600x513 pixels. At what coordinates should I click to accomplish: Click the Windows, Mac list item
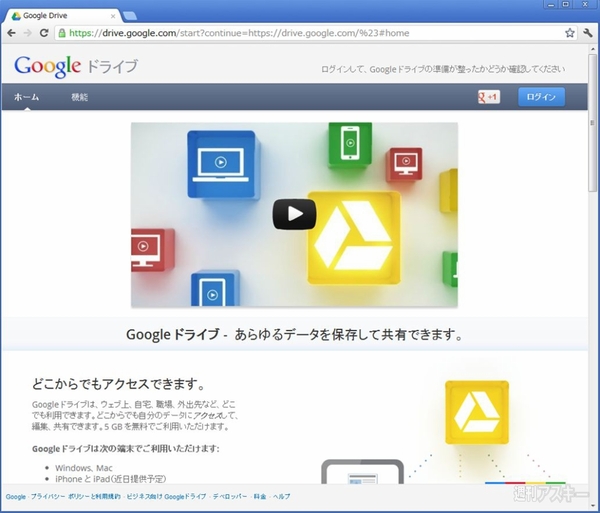pos(84,468)
